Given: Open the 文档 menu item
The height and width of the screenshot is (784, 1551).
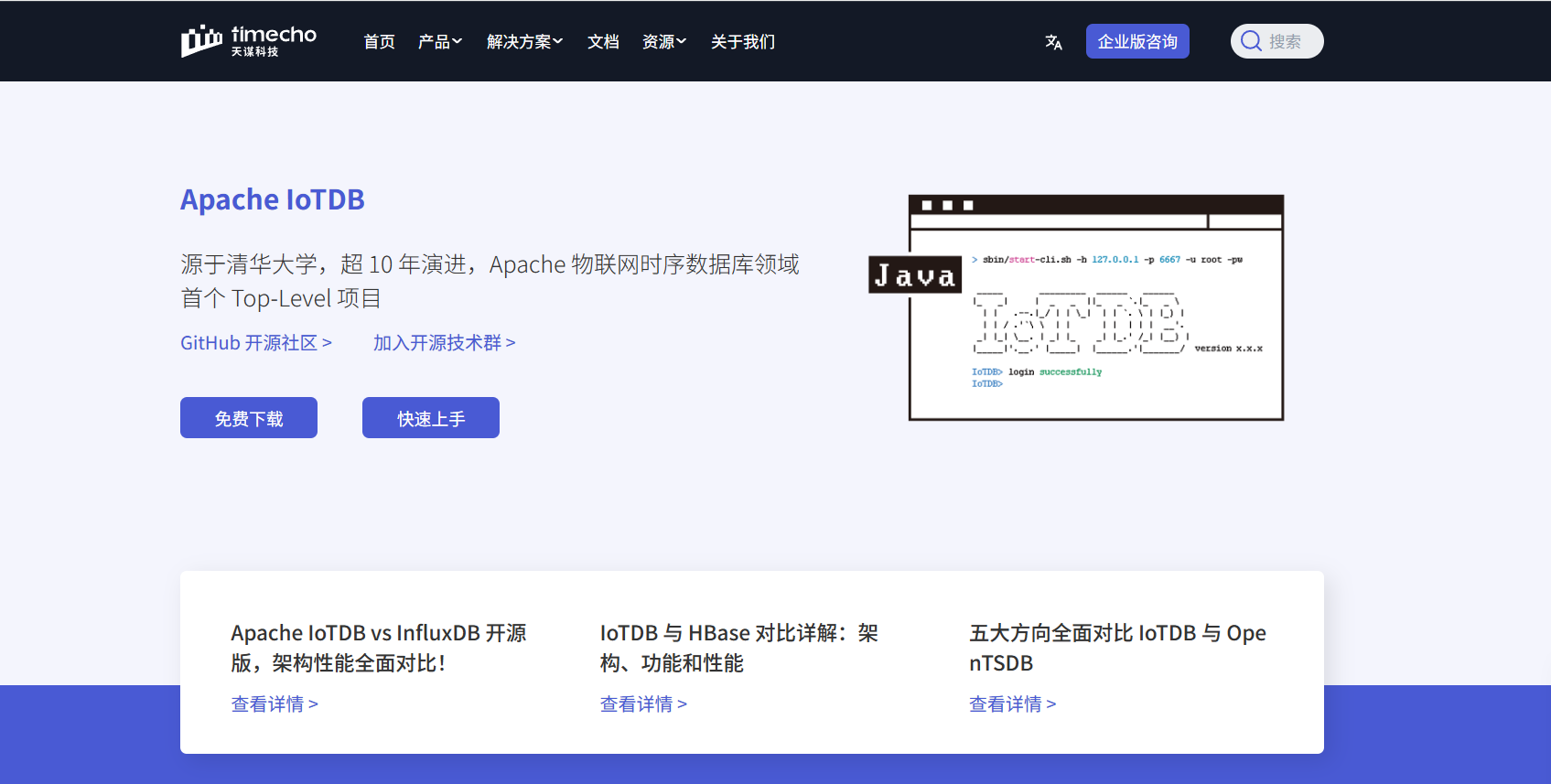Looking at the screenshot, I should 603,42.
